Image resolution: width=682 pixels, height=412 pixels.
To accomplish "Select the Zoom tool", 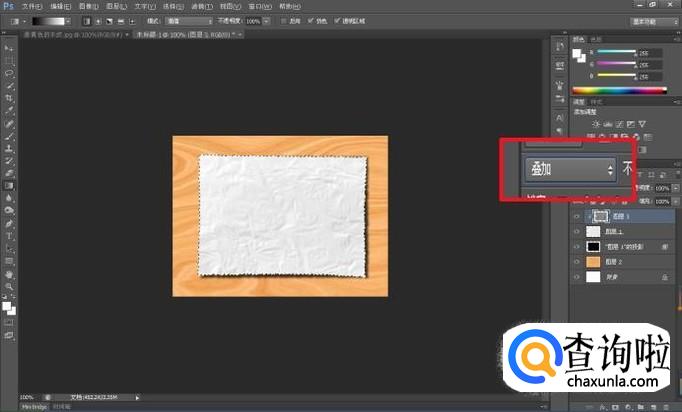I will 9,285.
